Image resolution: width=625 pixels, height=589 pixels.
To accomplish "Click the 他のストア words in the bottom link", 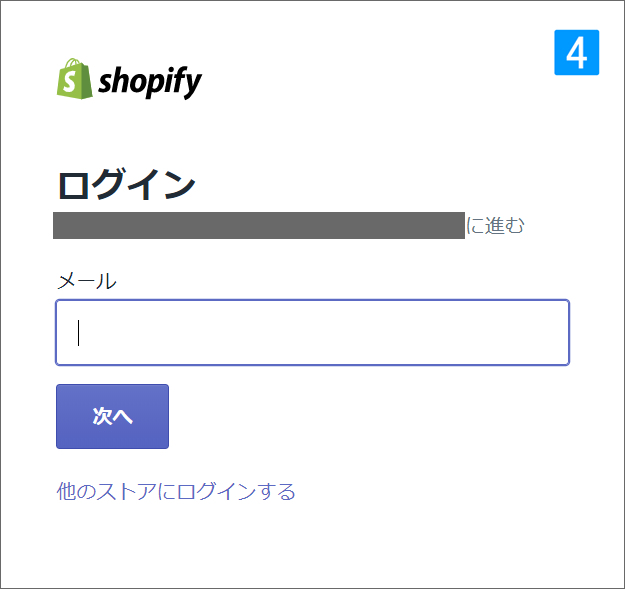I will pos(106,491).
